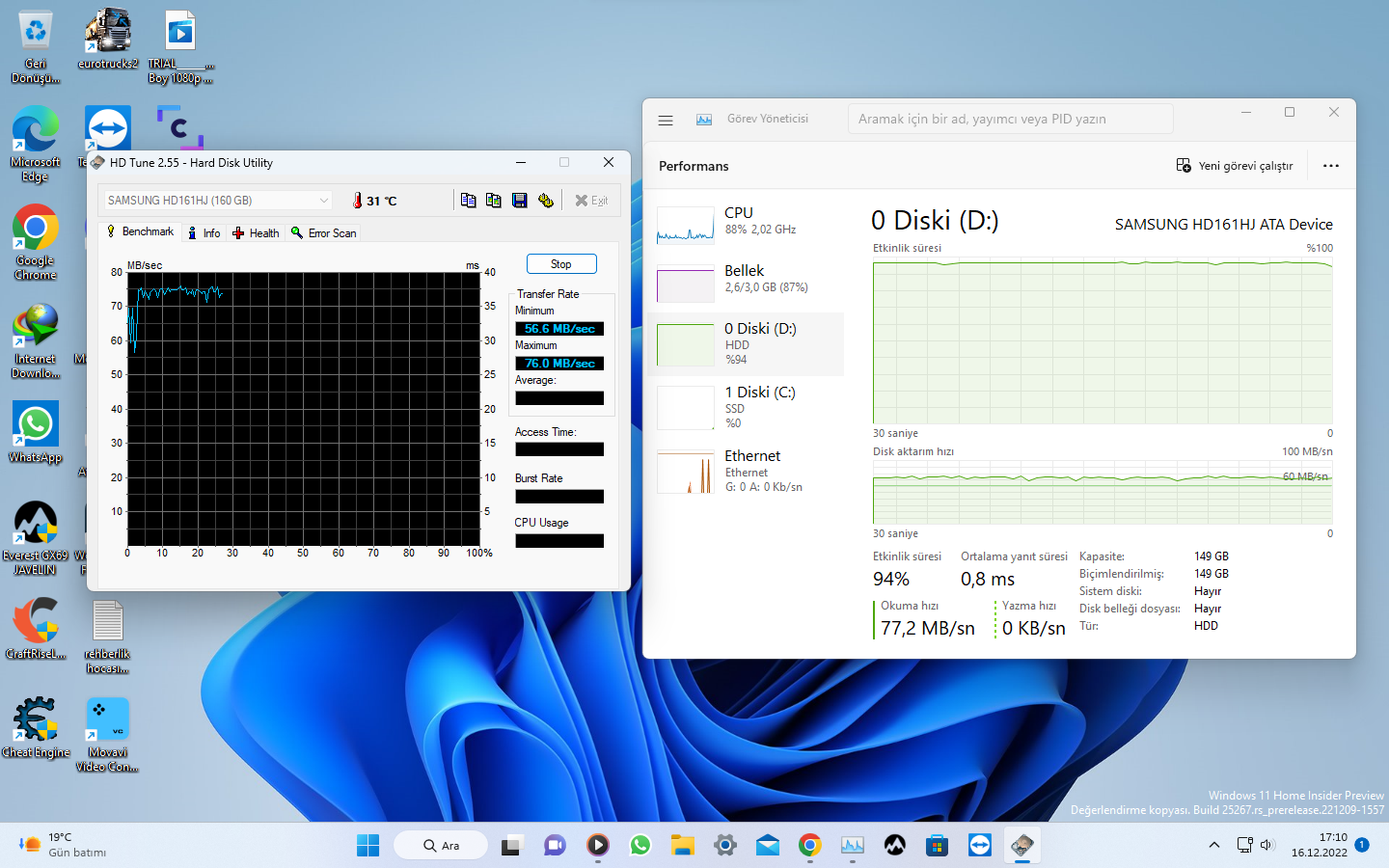1389x868 pixels.
Task: Click the Microsoft Store icon on the taskbar
Action: pyautogui.click(x=937, y=846)
